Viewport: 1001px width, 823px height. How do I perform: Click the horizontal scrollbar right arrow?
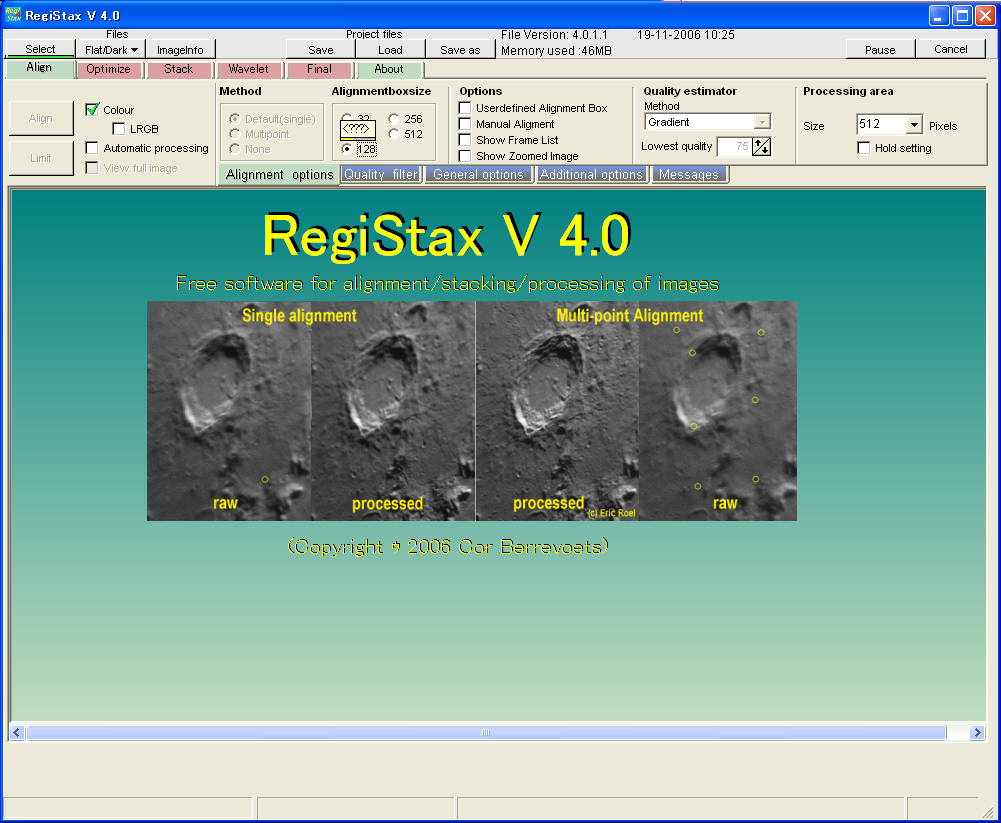[x=979, y=733]
